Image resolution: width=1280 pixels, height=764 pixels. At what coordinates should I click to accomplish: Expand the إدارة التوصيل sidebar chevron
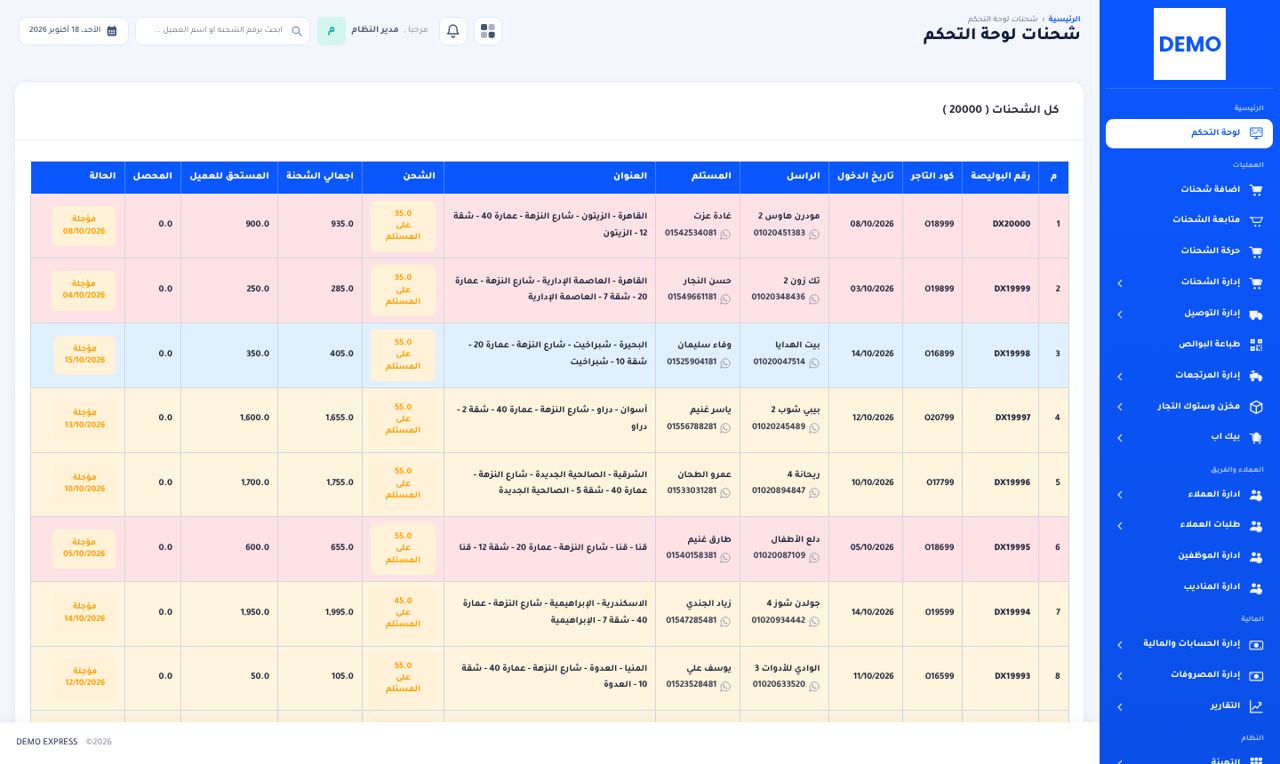pos(1120,314)
